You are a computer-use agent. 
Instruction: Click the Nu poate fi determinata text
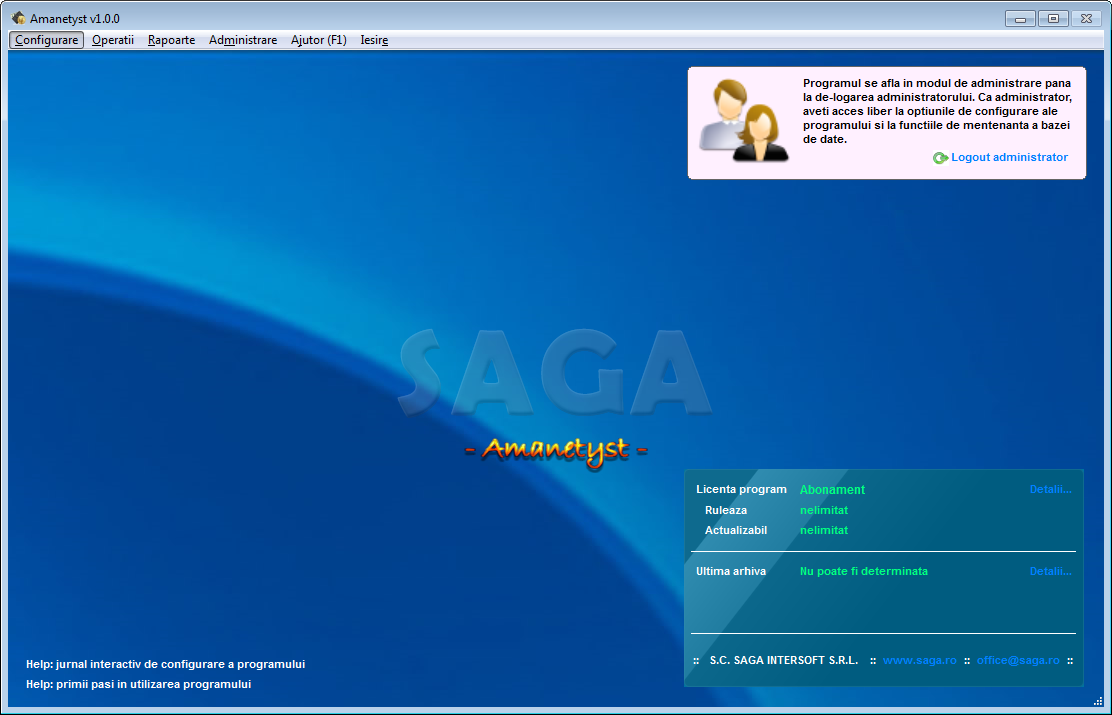864,571
